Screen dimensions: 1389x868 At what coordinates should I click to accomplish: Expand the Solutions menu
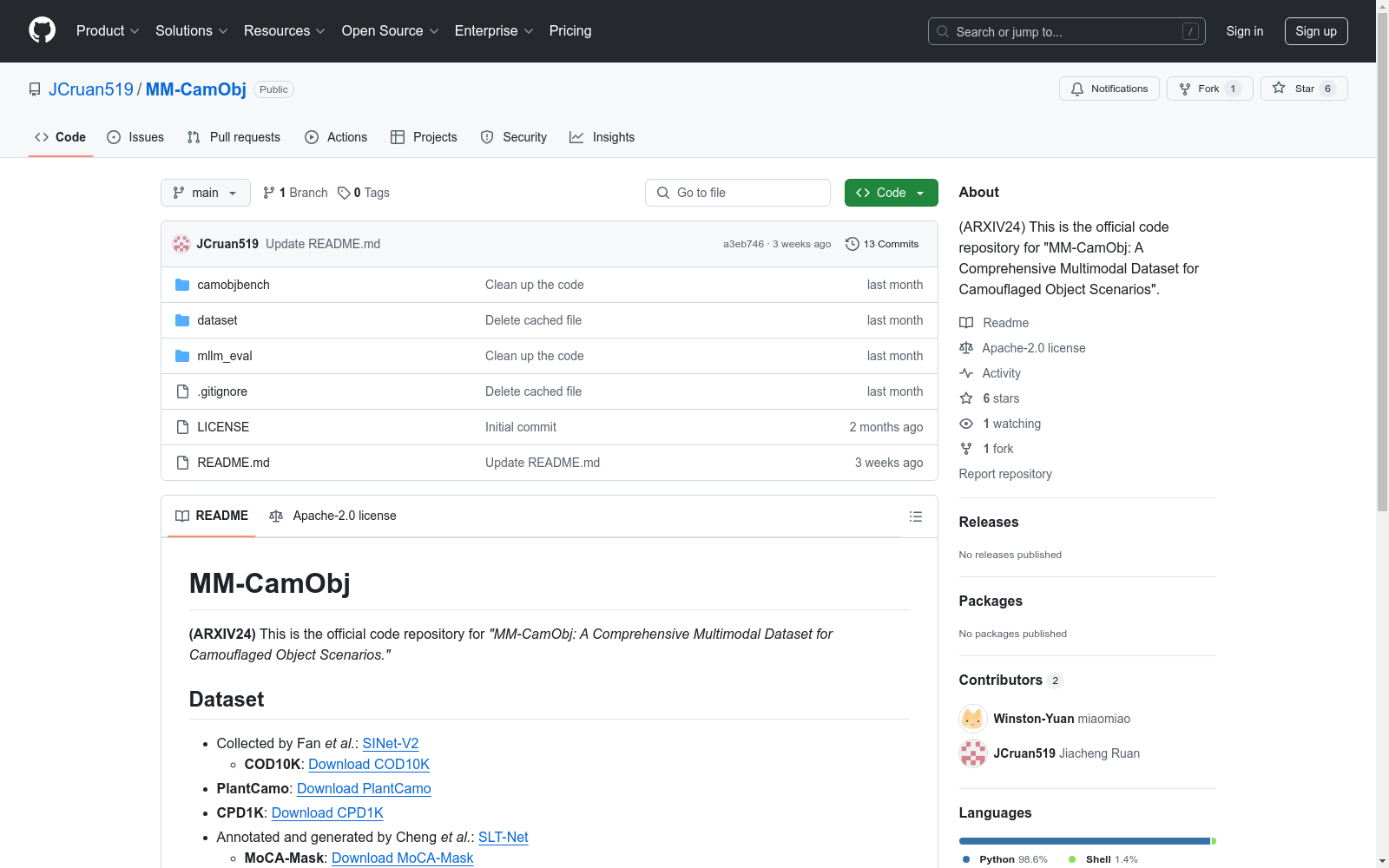pyautogui.click(x=192, y=31)
